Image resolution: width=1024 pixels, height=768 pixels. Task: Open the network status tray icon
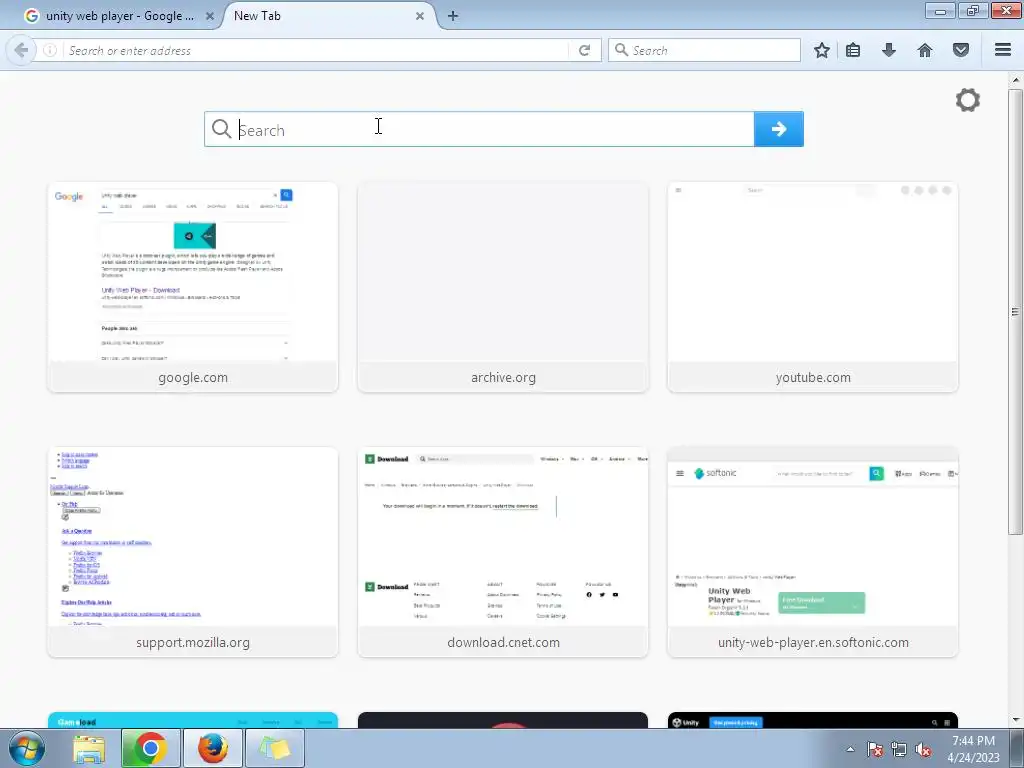(x=899, y=749)
